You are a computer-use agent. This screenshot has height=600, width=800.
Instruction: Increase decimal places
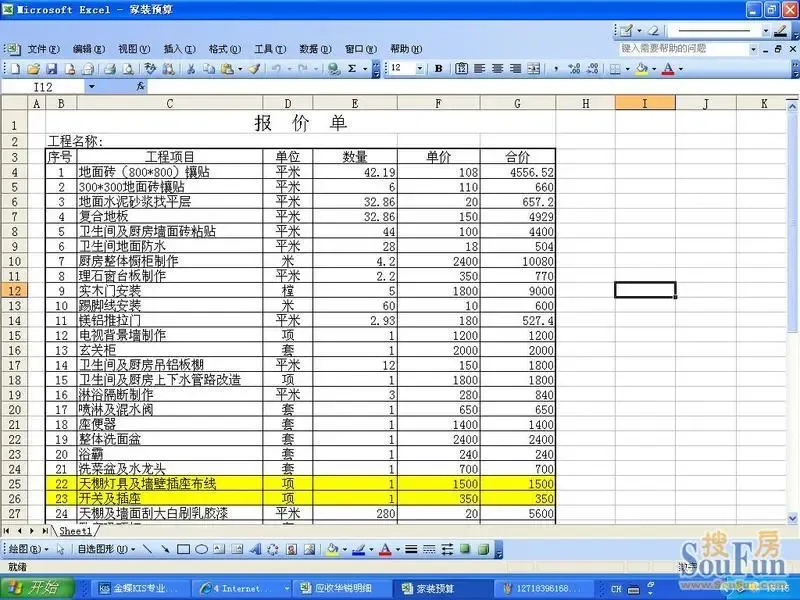click(x=574, y=68)
